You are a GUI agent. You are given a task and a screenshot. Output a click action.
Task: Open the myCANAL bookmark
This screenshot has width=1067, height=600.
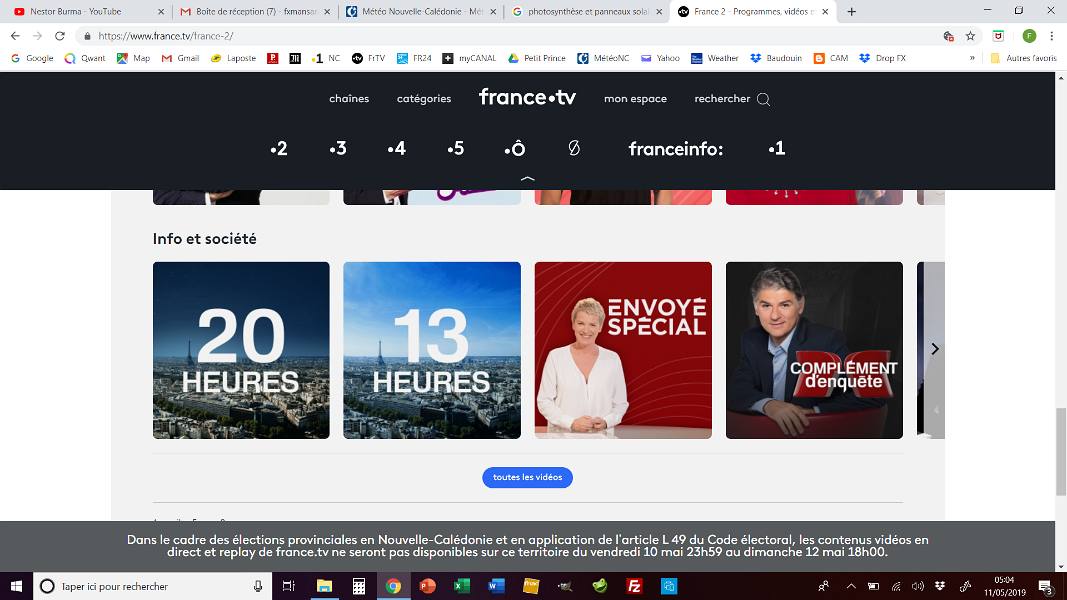tap(469, 58)
